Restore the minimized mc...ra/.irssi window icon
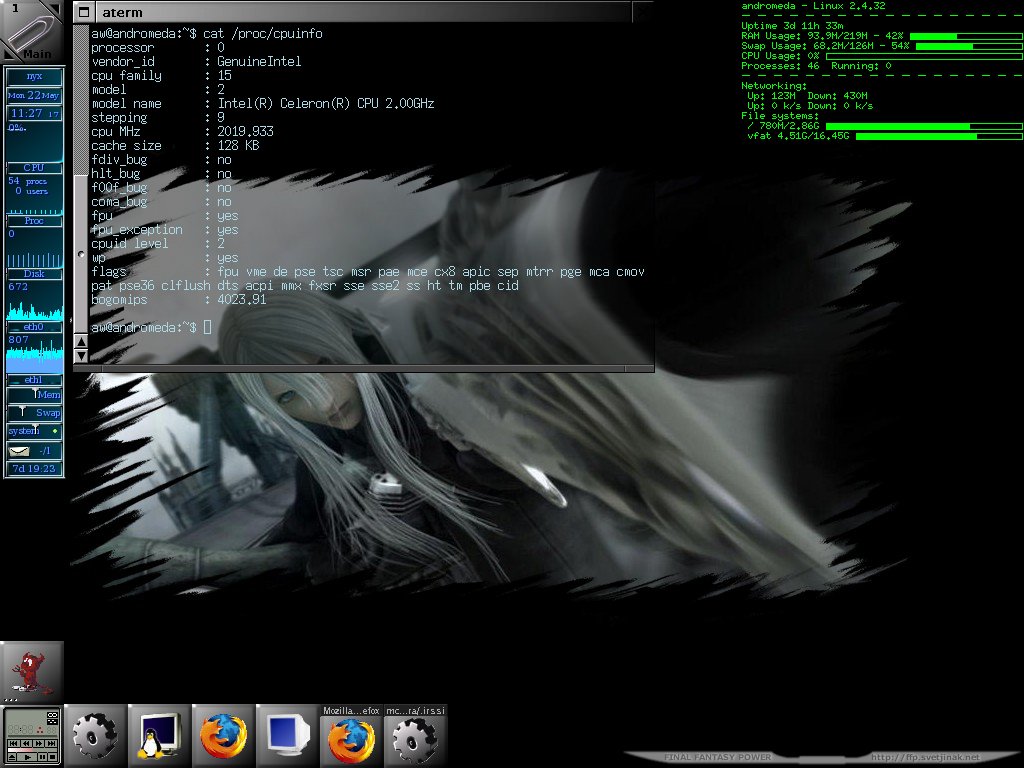Viewport: 1024px width, 768px height. (x=415, y=736)
